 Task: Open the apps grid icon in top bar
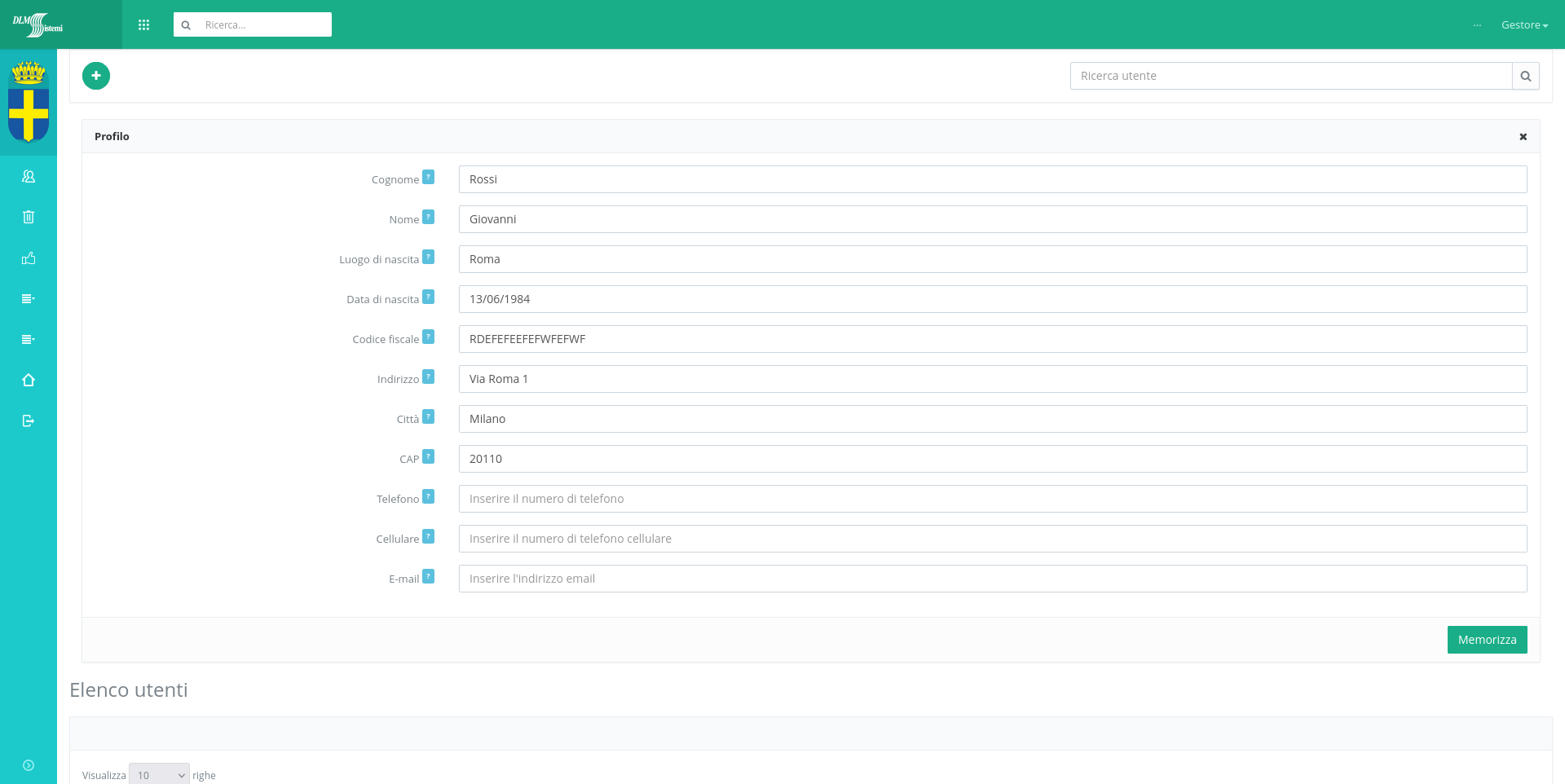tap(144, 25)
